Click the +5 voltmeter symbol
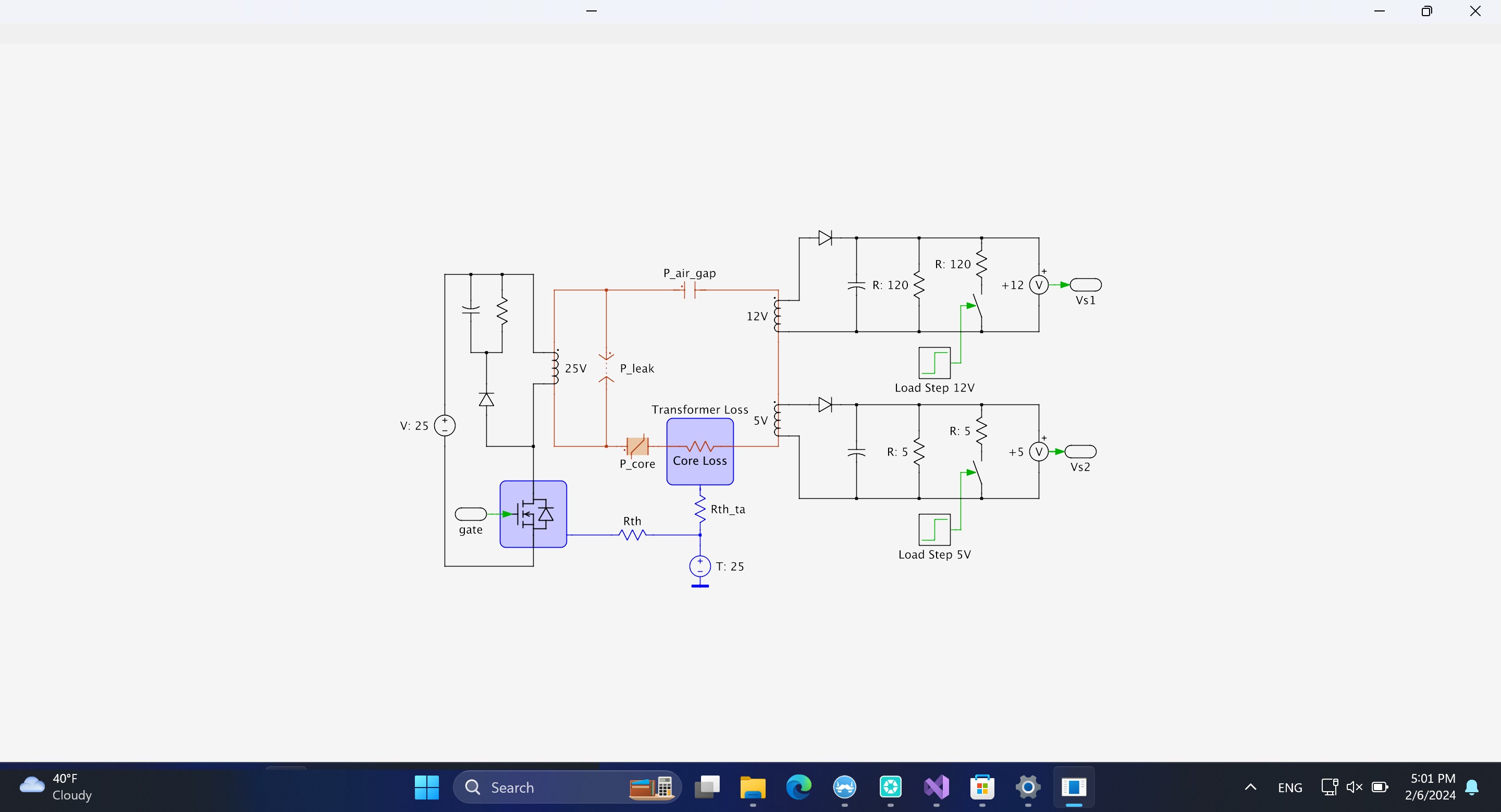Screen dimensions: 1501x812 tap(1038, 451)
